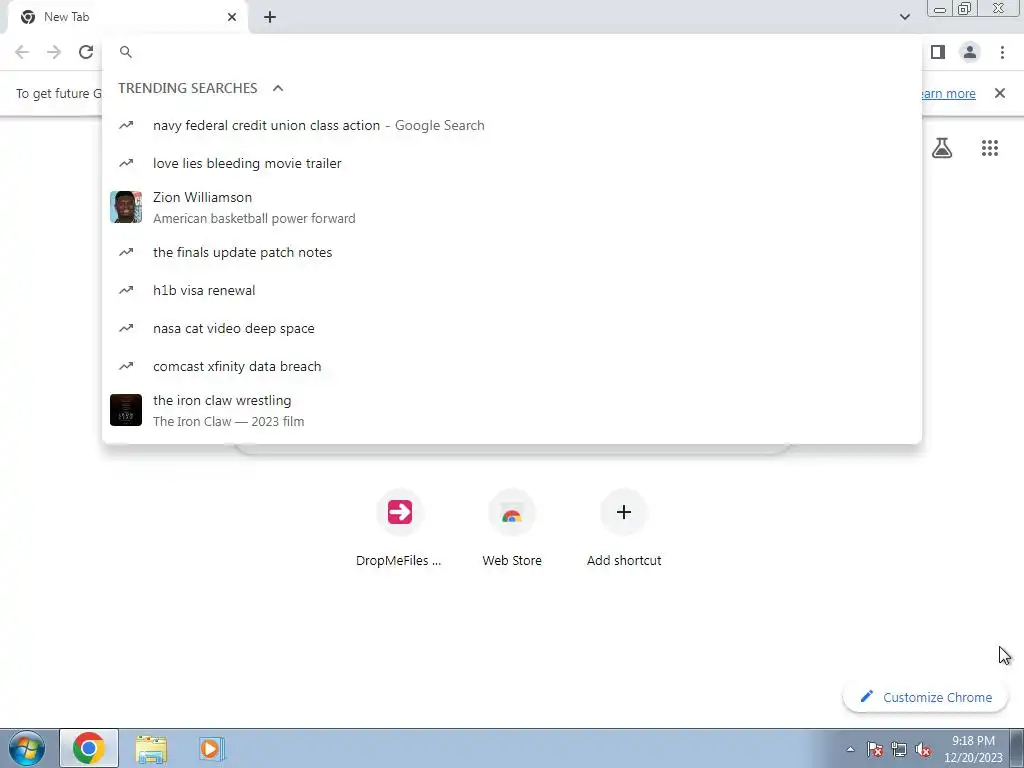Click Chrome icon in the taskbar
This screenshot has height=768, width=1024.
coord(89,748)
